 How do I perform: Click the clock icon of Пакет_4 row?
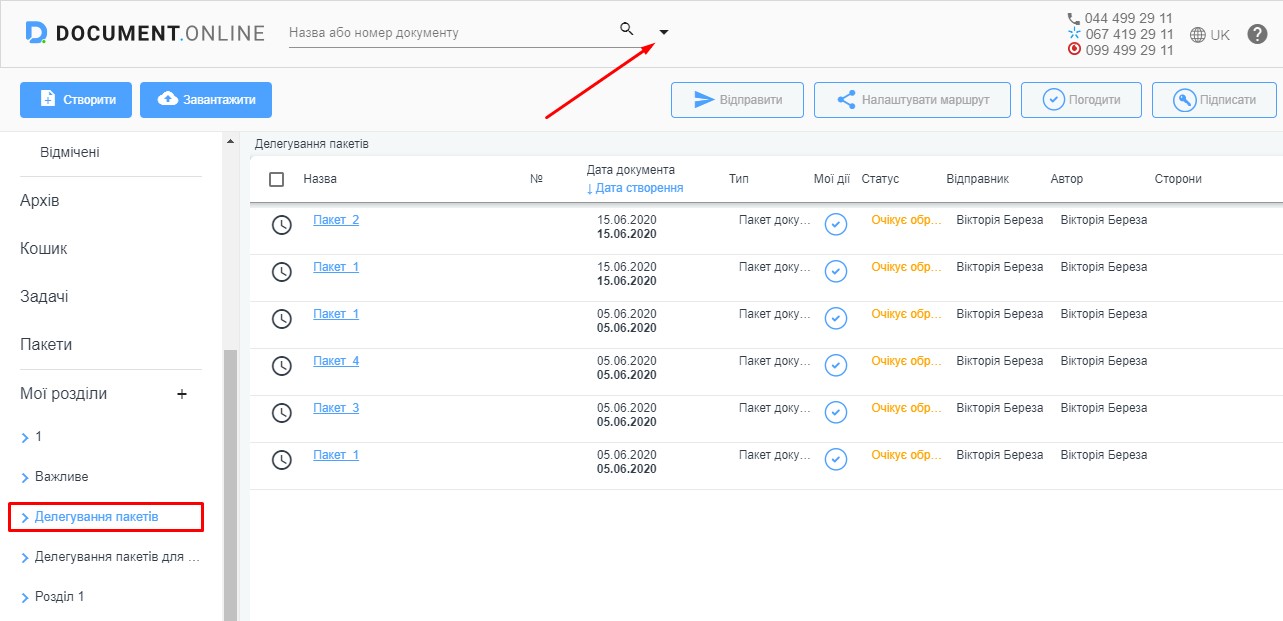pyautogui.click(x=282, y=366)
